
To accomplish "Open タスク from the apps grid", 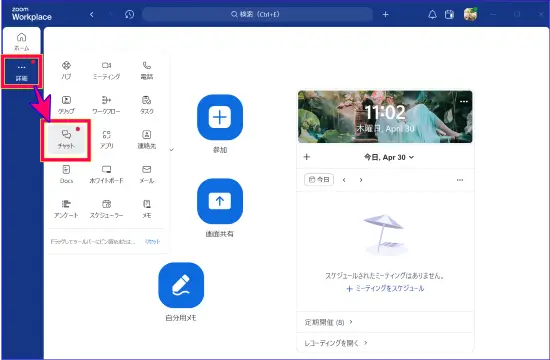I will [x=147, y=105].
